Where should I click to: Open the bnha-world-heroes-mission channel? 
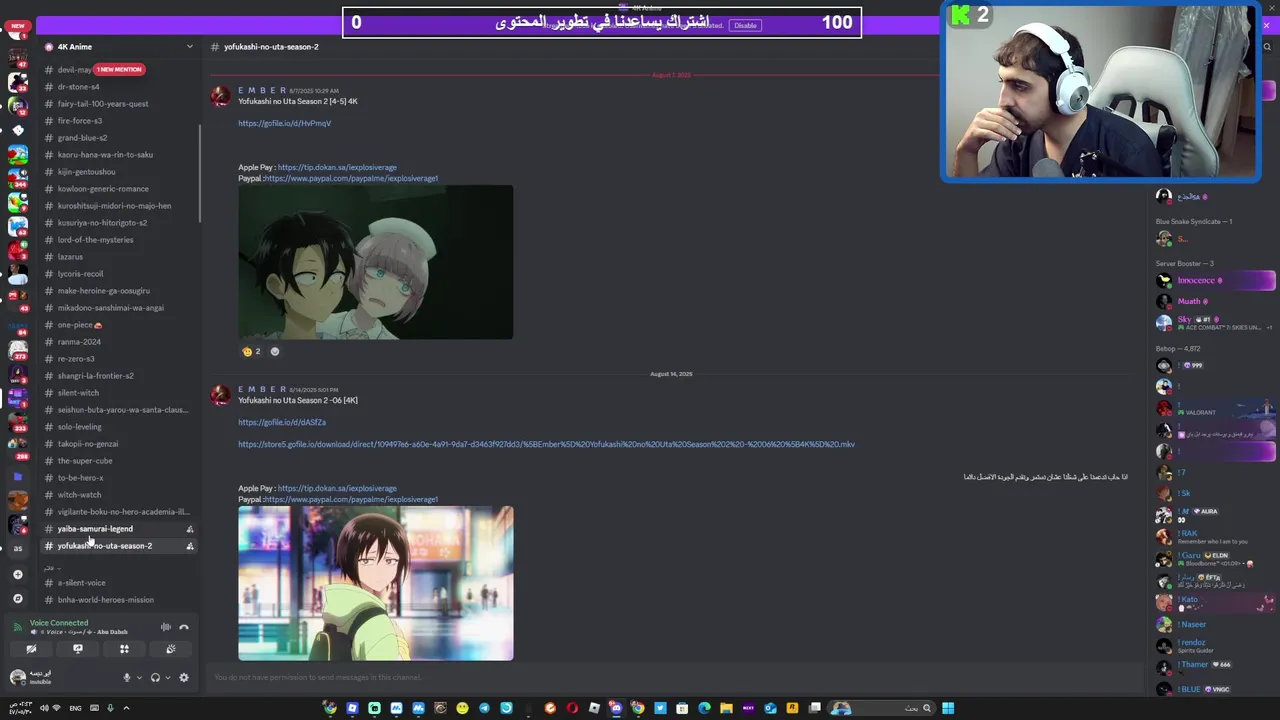coord(119,600)
